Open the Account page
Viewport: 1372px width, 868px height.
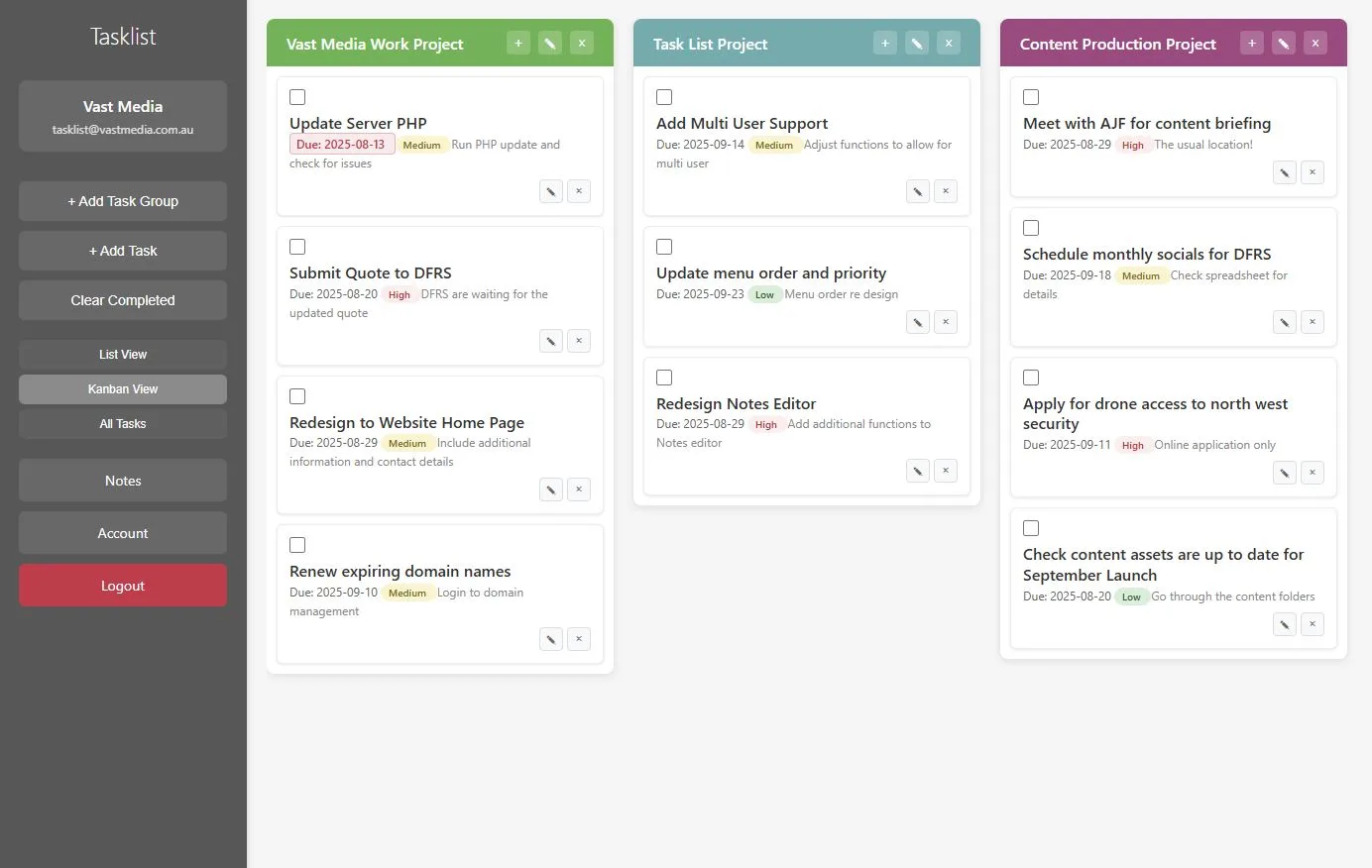(123, 533)
